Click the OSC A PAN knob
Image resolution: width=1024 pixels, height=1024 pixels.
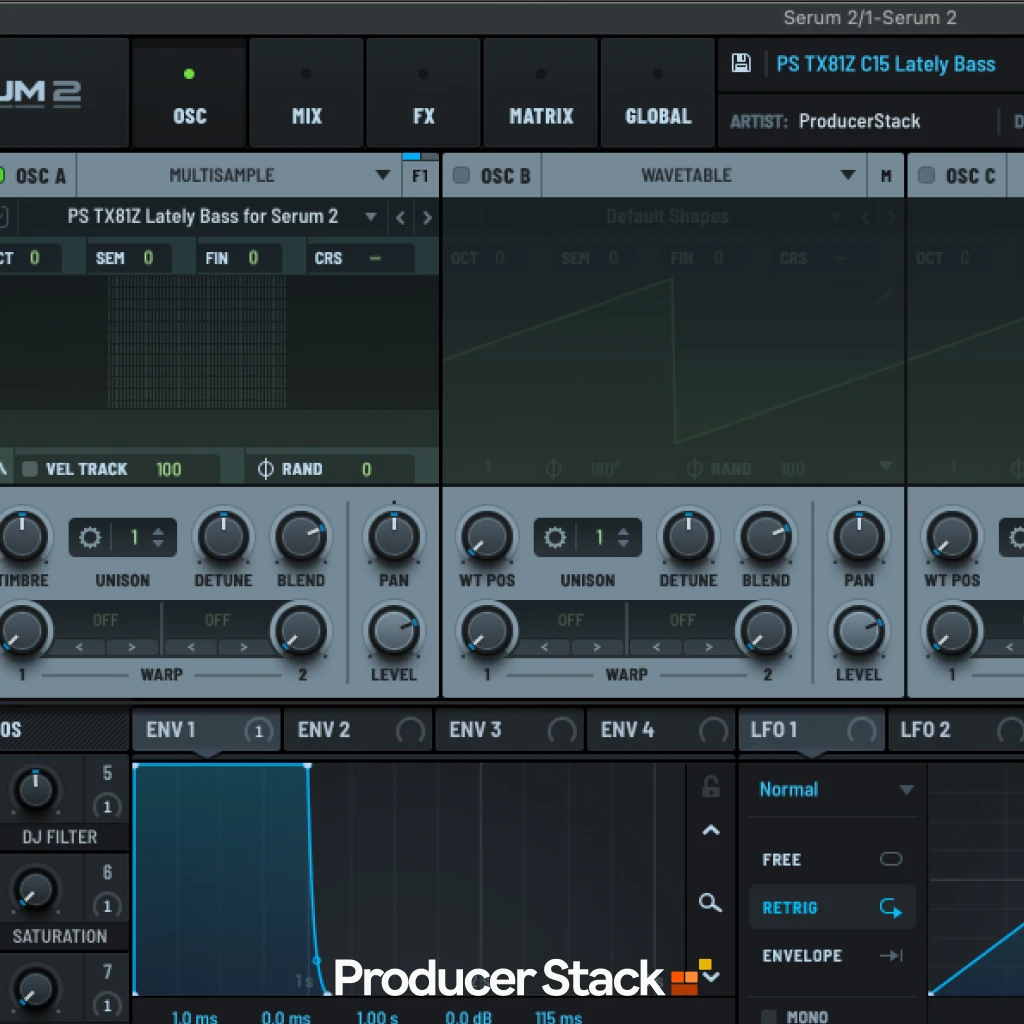pos(394,537)
